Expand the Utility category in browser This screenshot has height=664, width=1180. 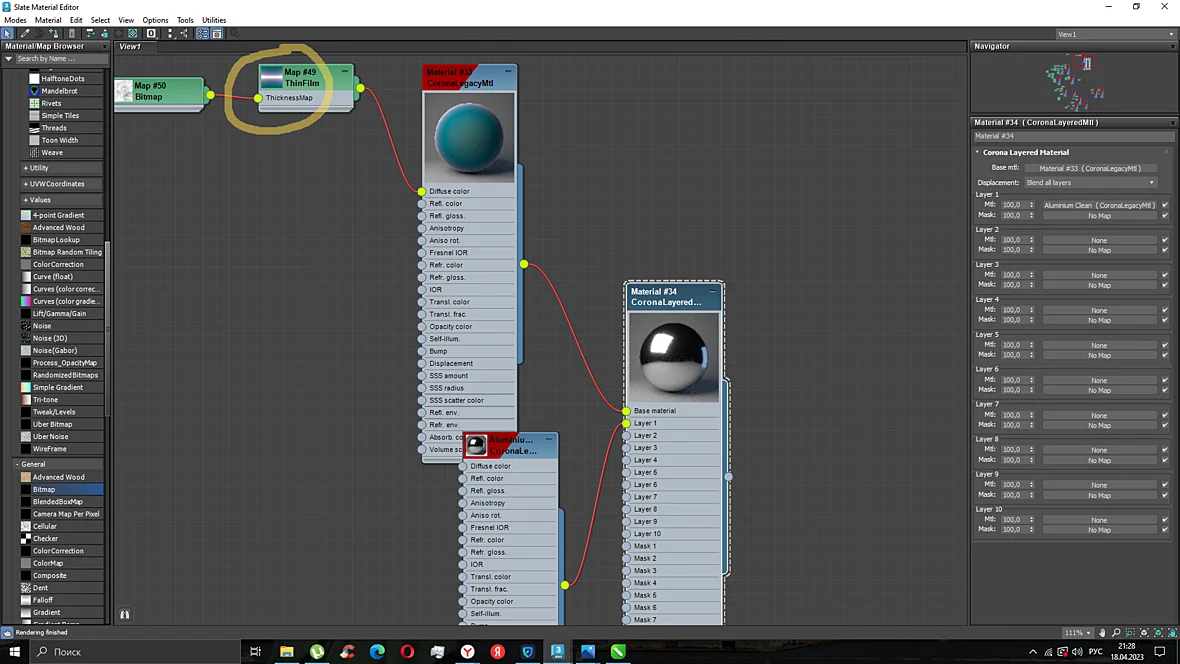36,168
